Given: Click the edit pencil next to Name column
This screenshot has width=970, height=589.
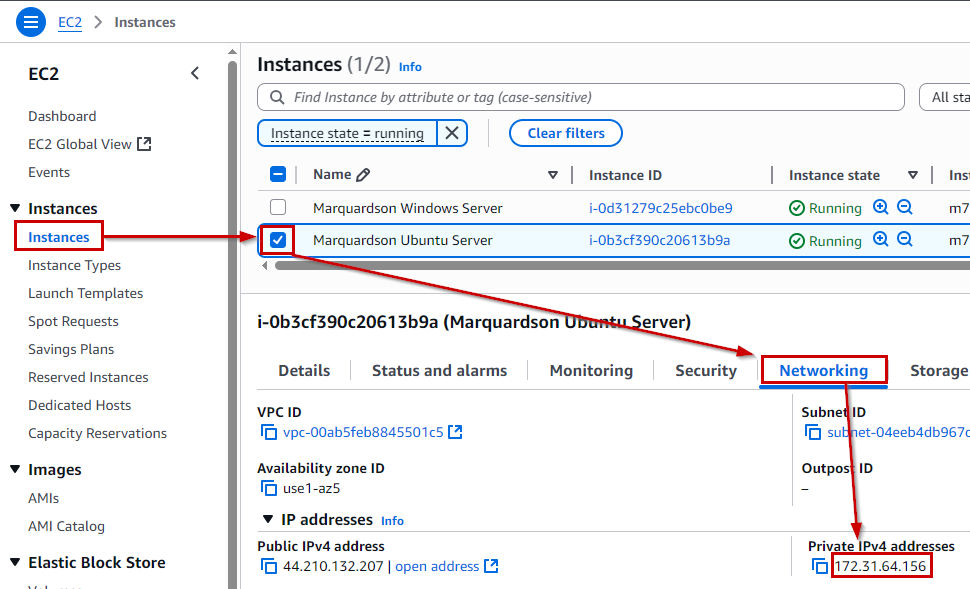Looking at the screenshot, I should 363,175.
